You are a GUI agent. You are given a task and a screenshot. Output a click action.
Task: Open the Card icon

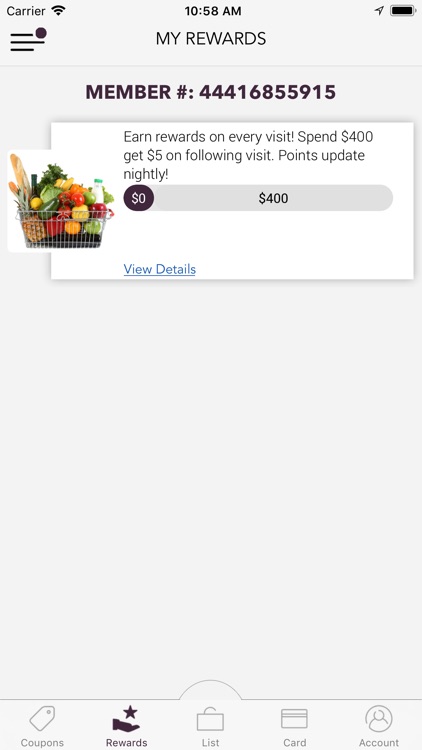294,718
